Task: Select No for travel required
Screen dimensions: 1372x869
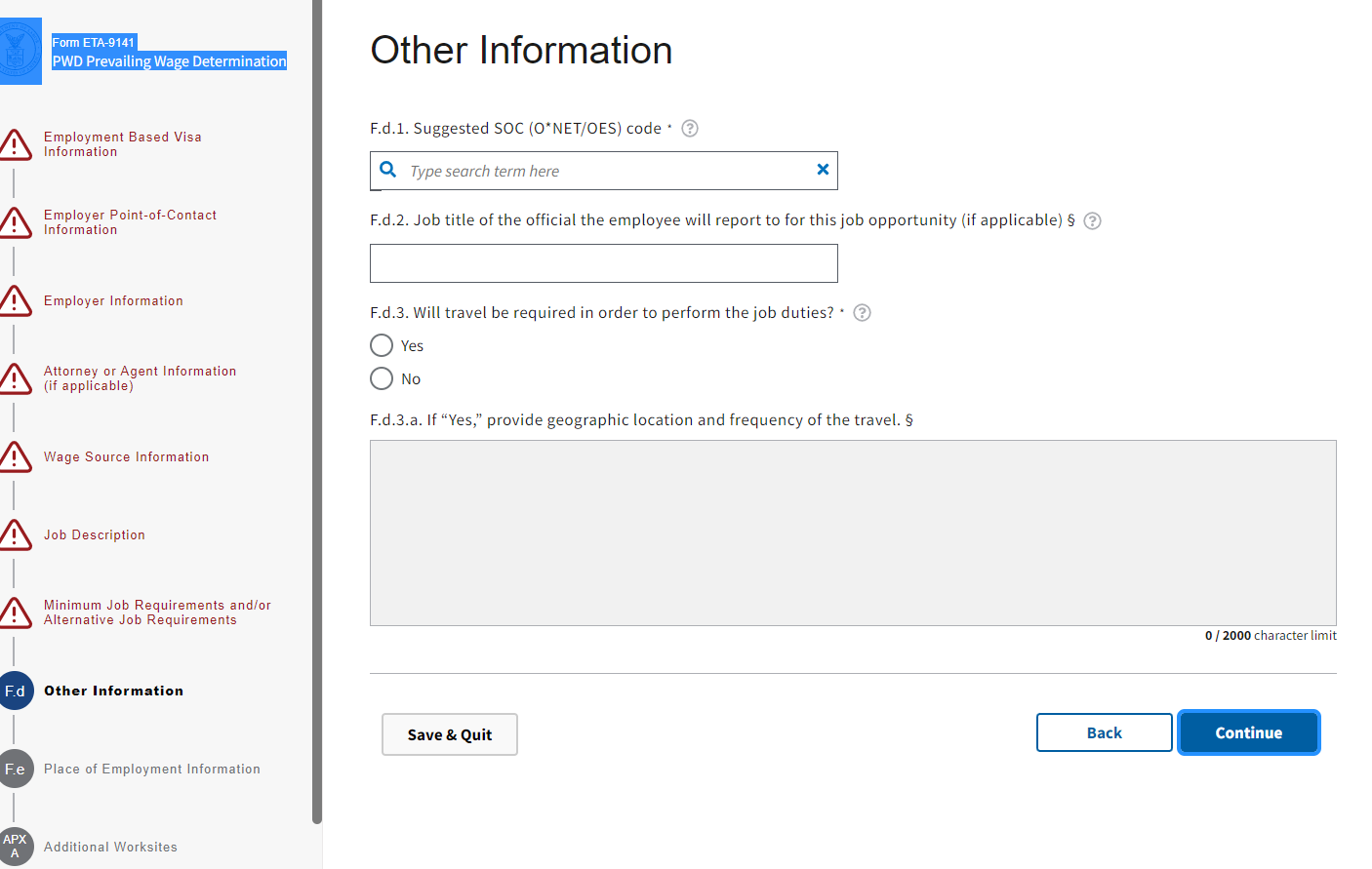Action: click(x=382, y=378)
